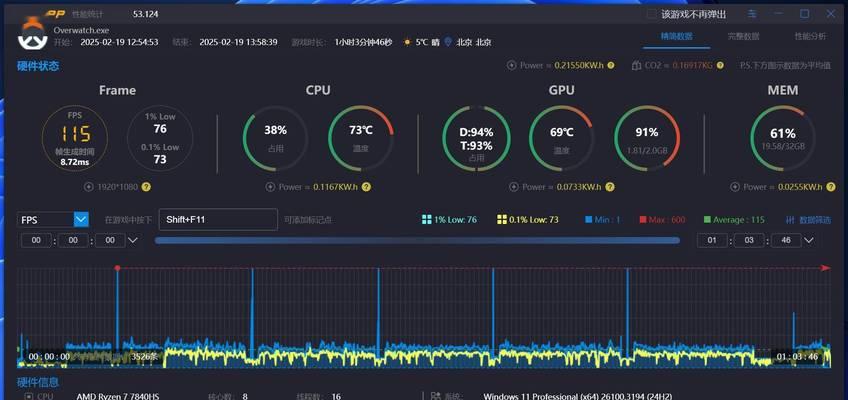Switch to the 精简数据 tab

pyautogui.click(x=676, y=36)
